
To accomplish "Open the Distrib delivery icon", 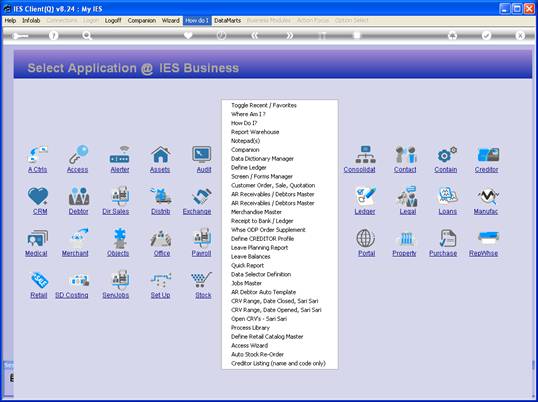I will pos(161,196).
